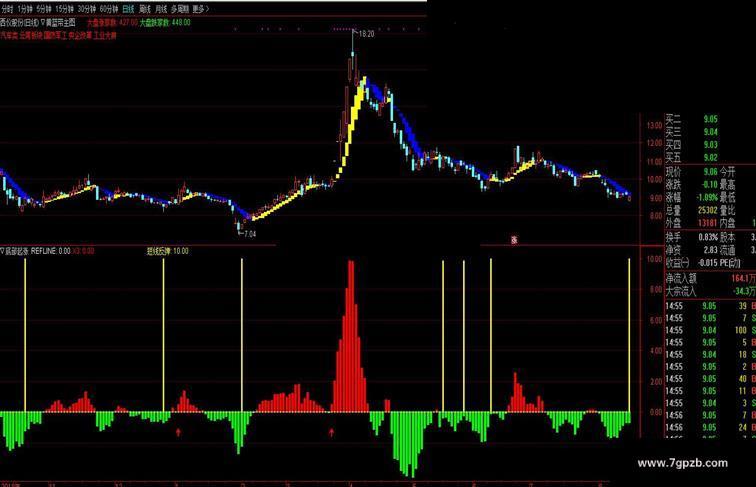Click the 外盘 13181 quote field
Viewport: 756px width, 487px height.
(x=692, y=223)
